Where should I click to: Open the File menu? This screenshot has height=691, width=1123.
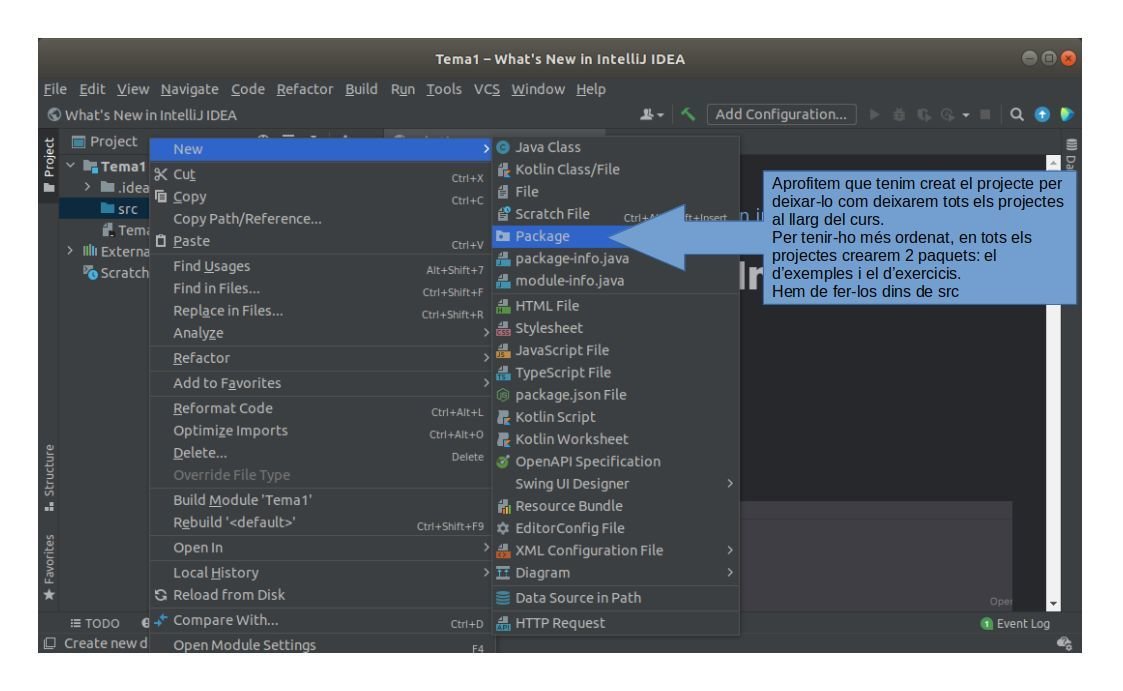point(55,90)
